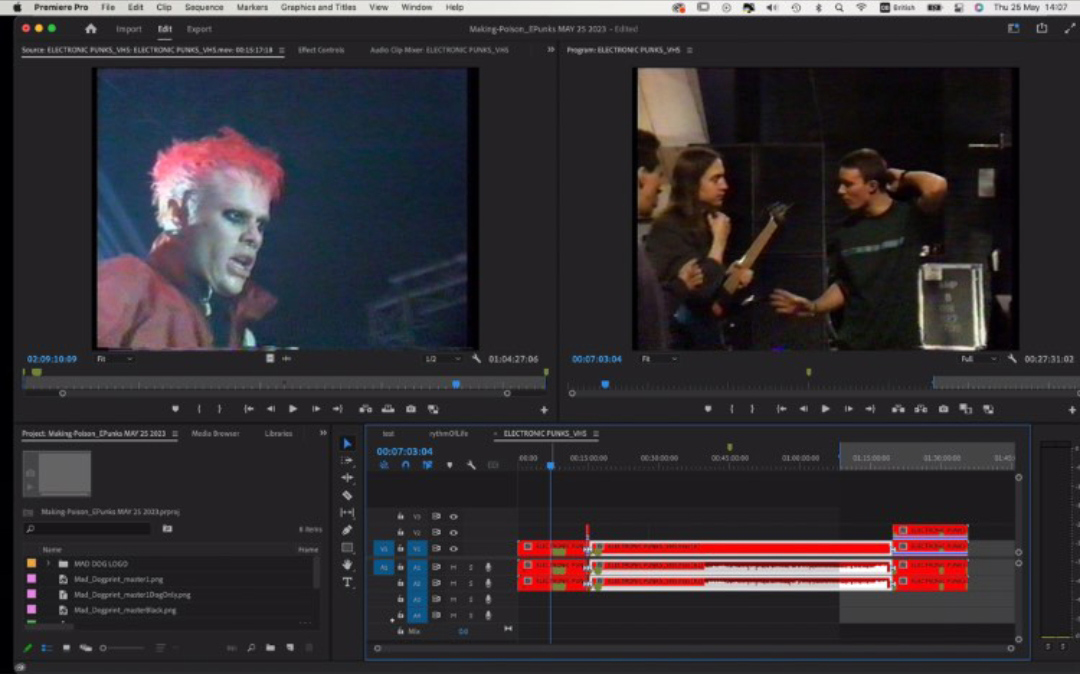Viewport: 1080px width, 674px height.
Task: Add marker in the Timeline panel
Action: [450, 465]
